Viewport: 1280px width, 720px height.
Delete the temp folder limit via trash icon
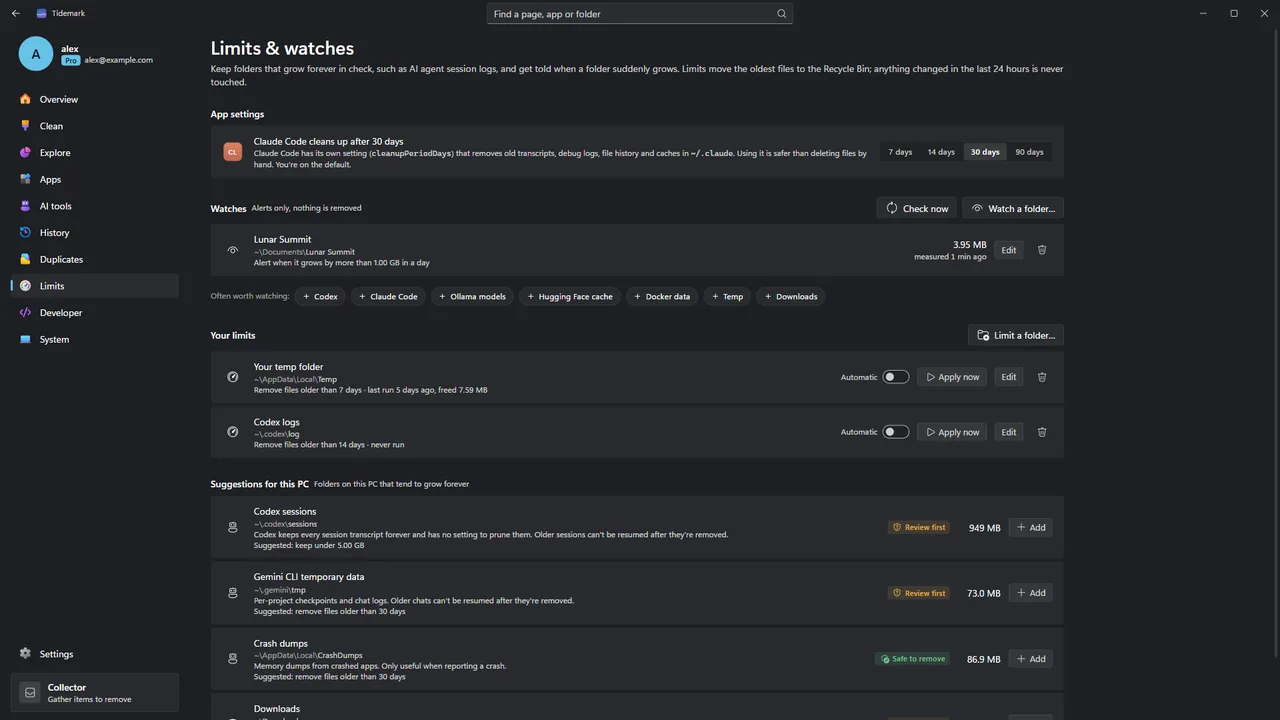pyautogui.click(x=1042, y=377)
